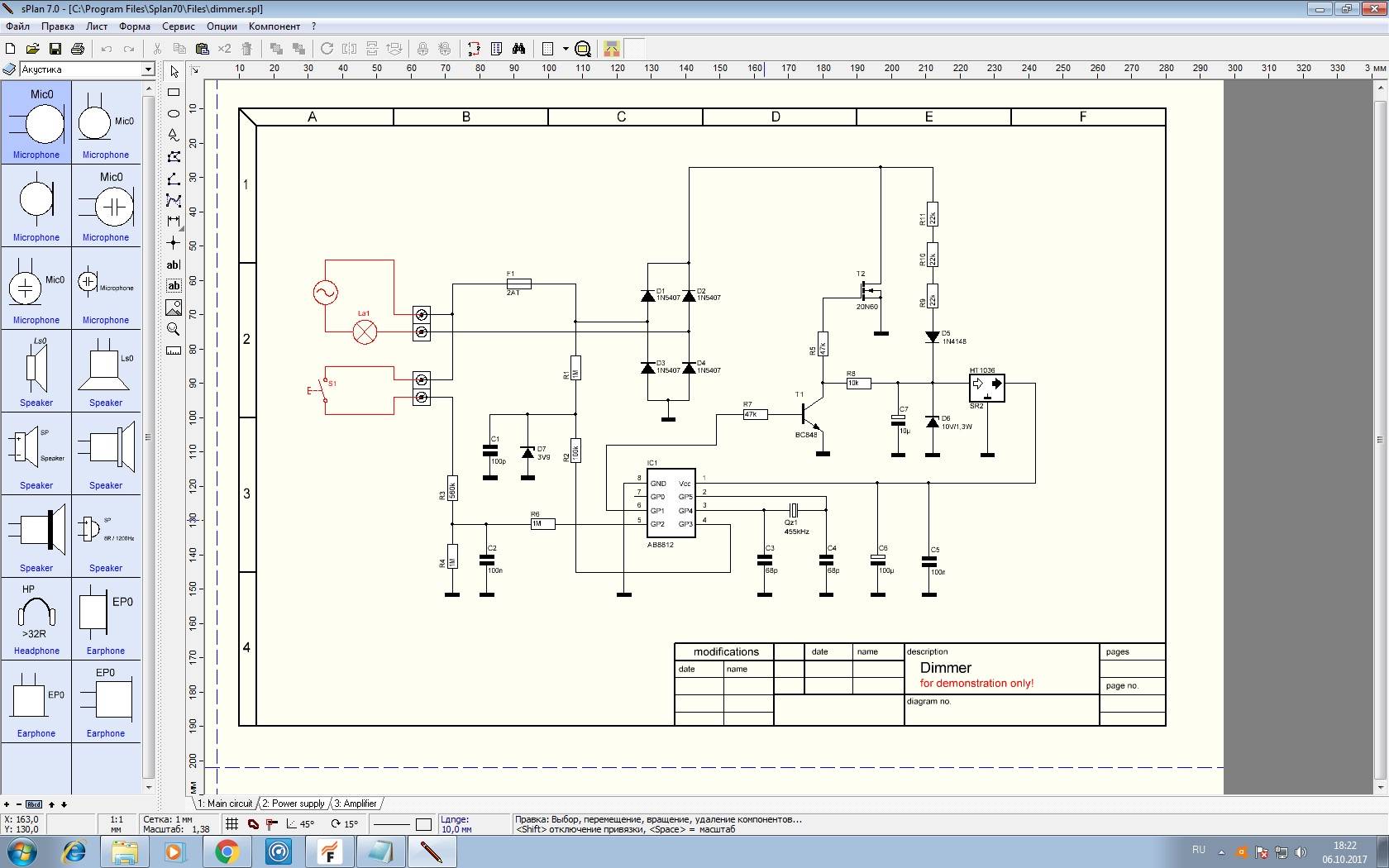This screenshot has height=868, width=1389.
Task: Toggle the grid display in status bar
Action: pos(232,824)
